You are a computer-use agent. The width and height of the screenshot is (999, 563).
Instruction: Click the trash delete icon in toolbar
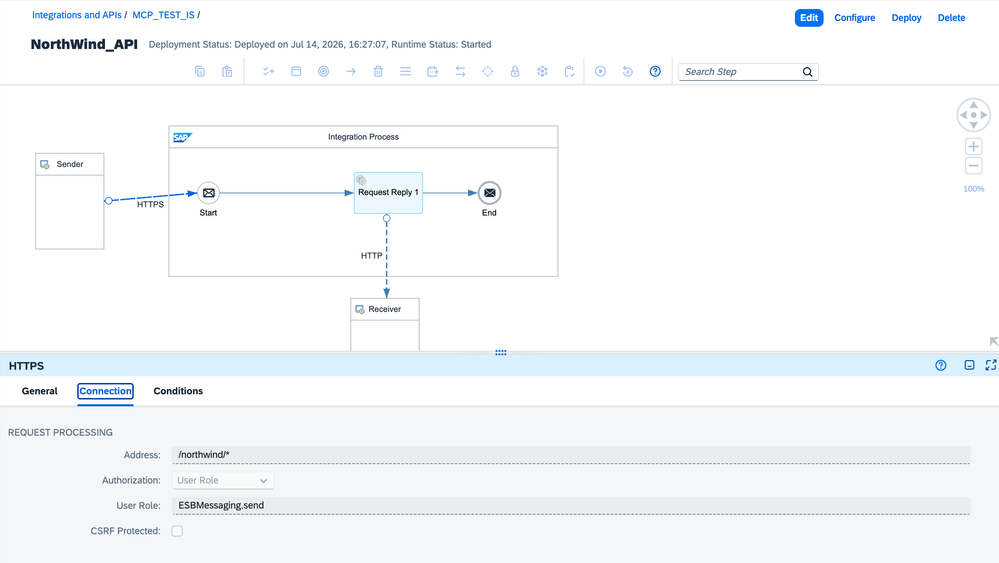(378, 71)
